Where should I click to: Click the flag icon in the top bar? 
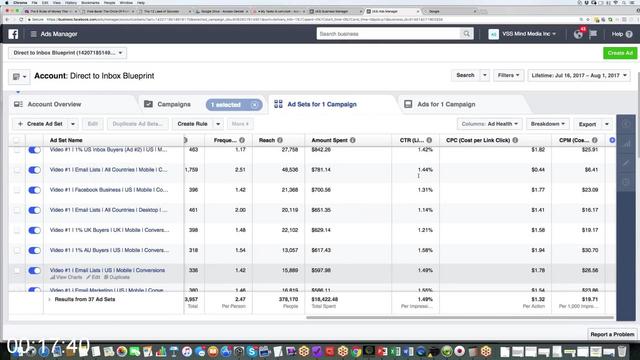593,34
